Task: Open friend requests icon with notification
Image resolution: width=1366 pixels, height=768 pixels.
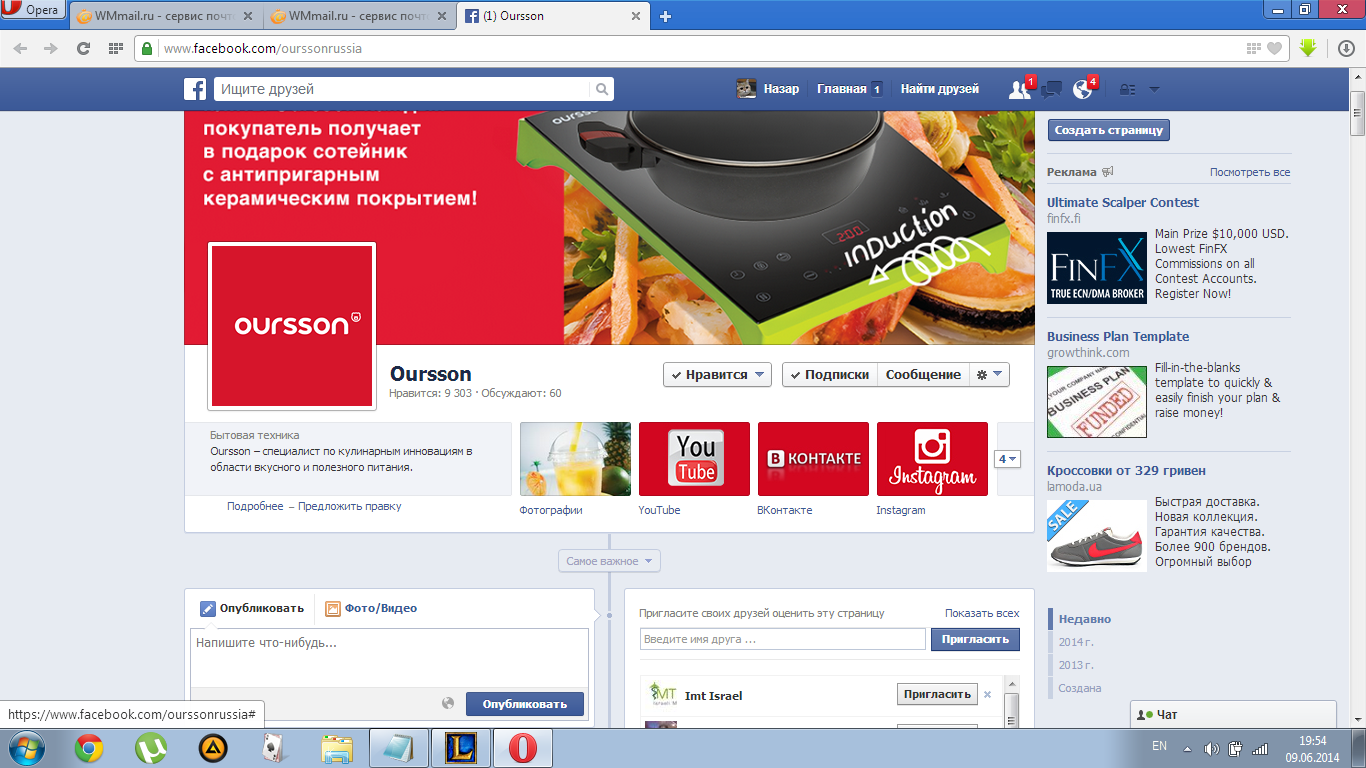Action: pos(1019,89)
